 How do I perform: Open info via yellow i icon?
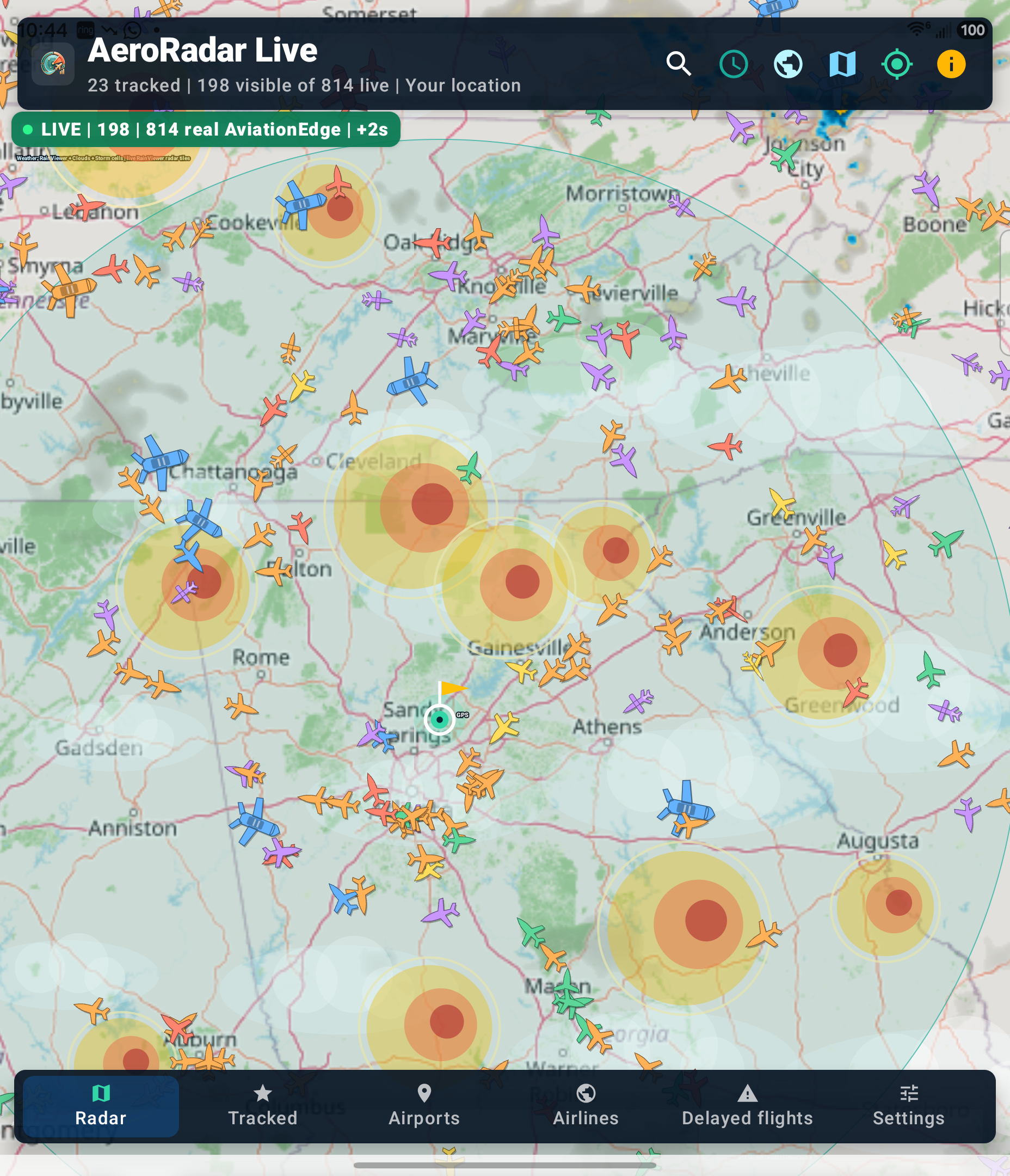952,64
